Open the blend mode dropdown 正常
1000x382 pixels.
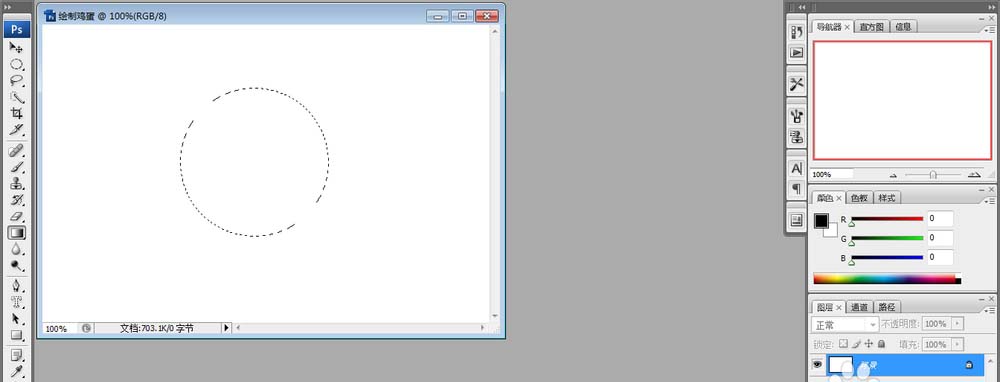click(845, 324)
